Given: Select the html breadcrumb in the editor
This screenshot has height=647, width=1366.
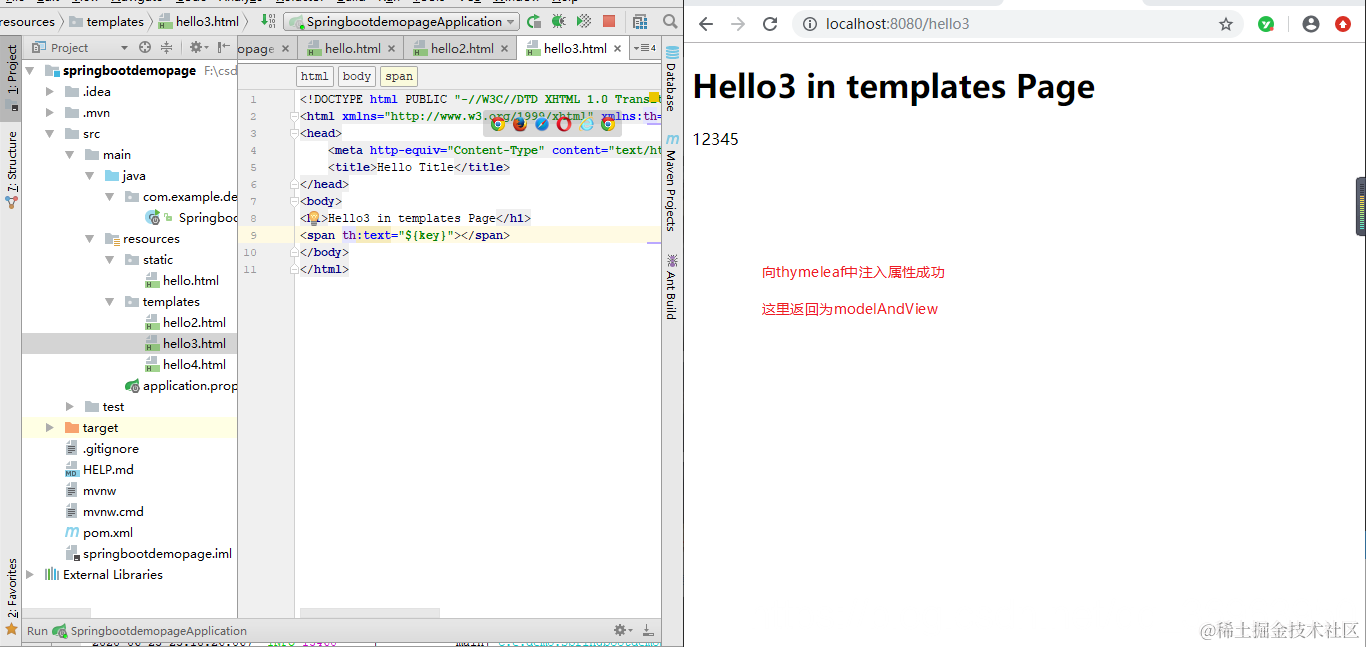Looking at the screenshot, I should 314,76.
